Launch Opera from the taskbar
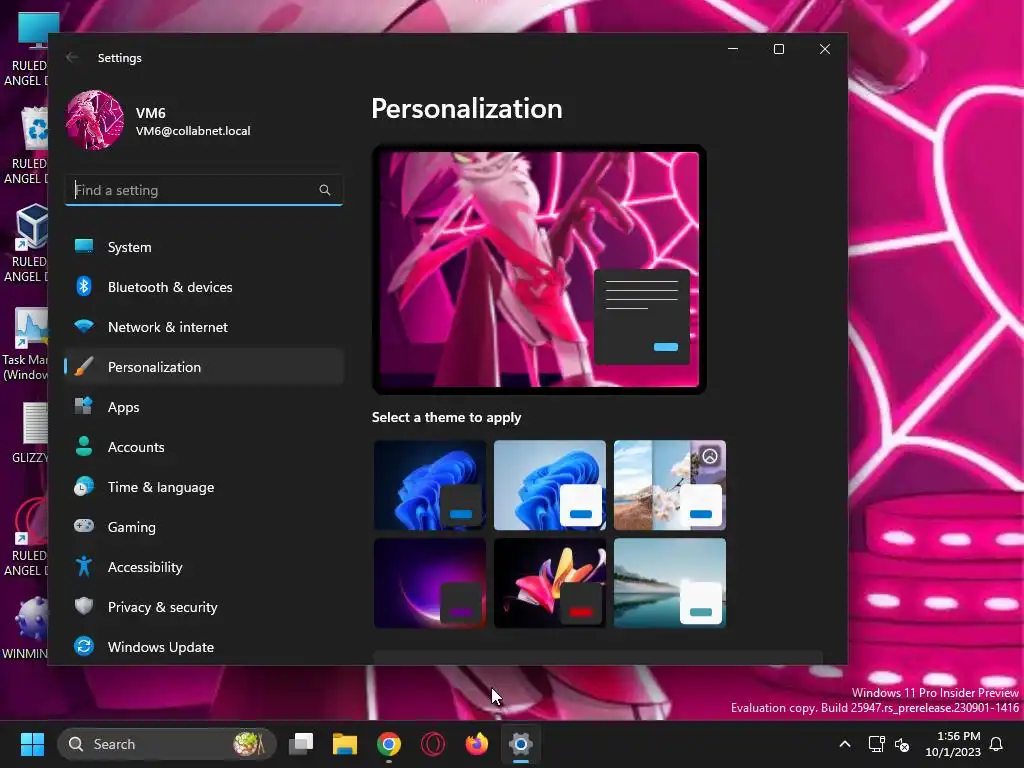The width and height of the screenshot is (1024, 768). click(432, 744)
